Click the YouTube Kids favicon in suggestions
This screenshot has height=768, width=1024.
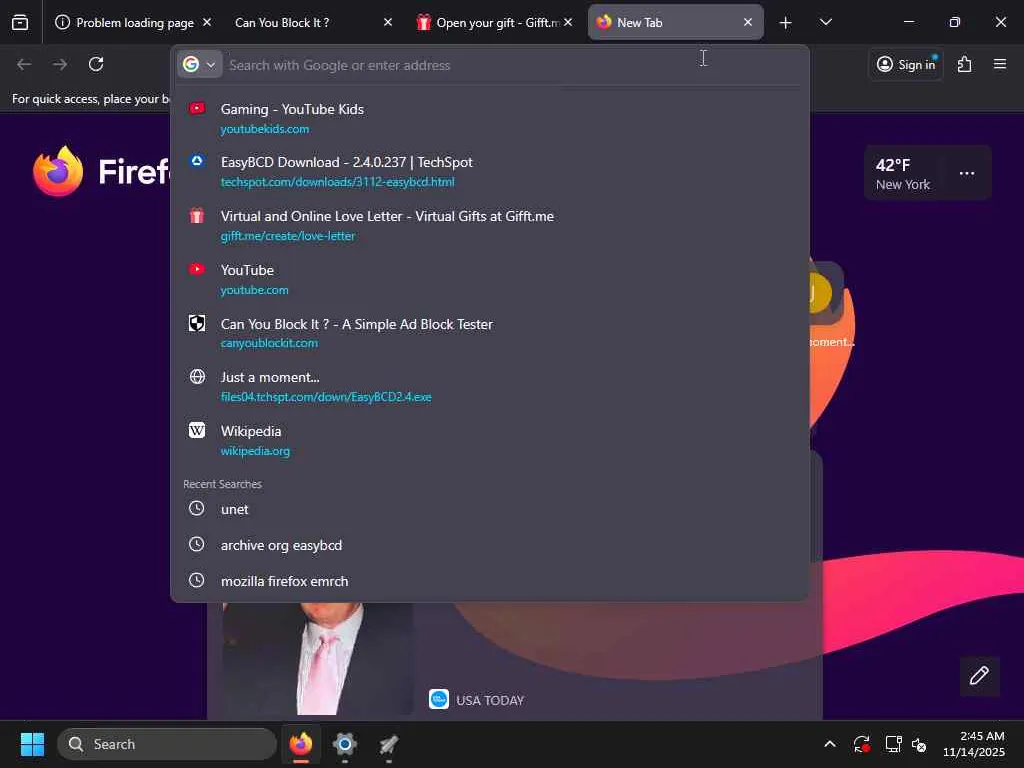coord(197,108)
